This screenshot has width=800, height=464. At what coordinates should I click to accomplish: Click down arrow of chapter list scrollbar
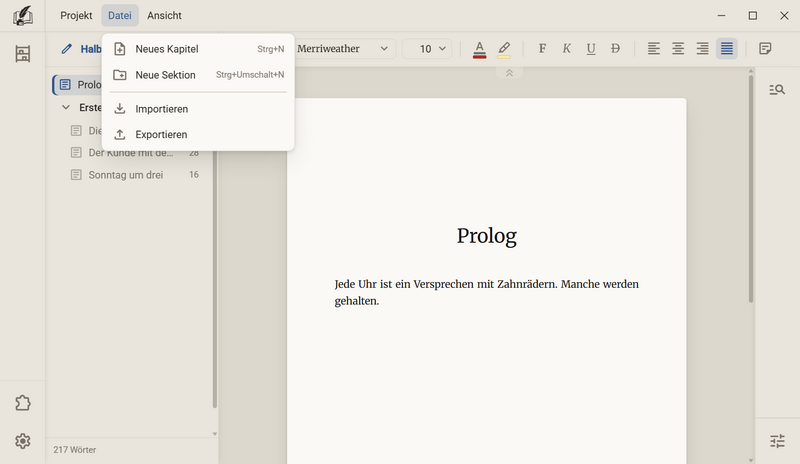[215, 434]
